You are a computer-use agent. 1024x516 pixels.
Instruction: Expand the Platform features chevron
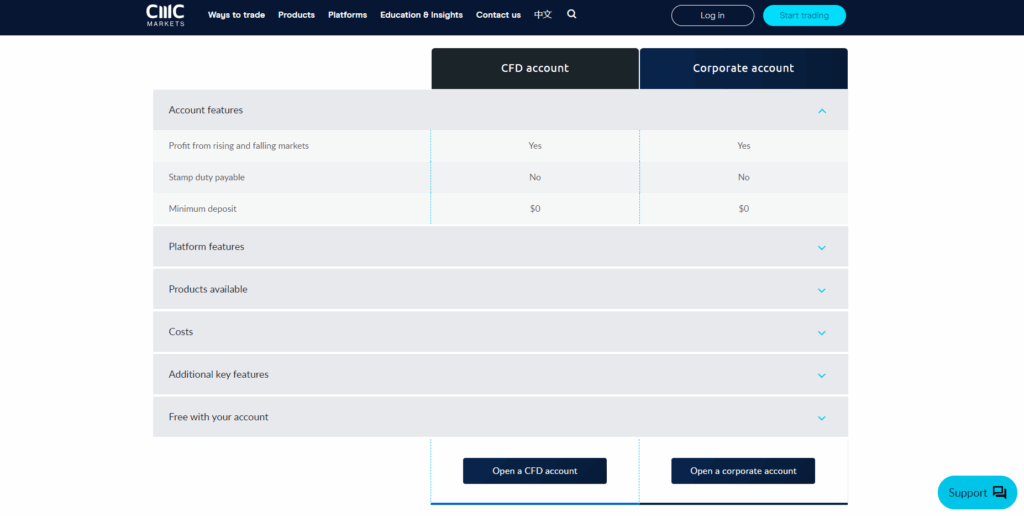tap(822, 247)
